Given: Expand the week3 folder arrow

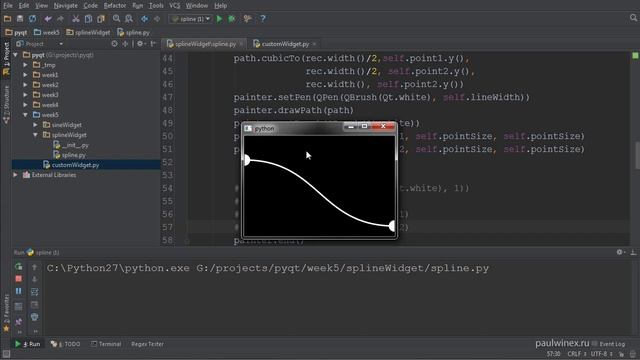Looking at the screenshot, I should tap(25, 95).
